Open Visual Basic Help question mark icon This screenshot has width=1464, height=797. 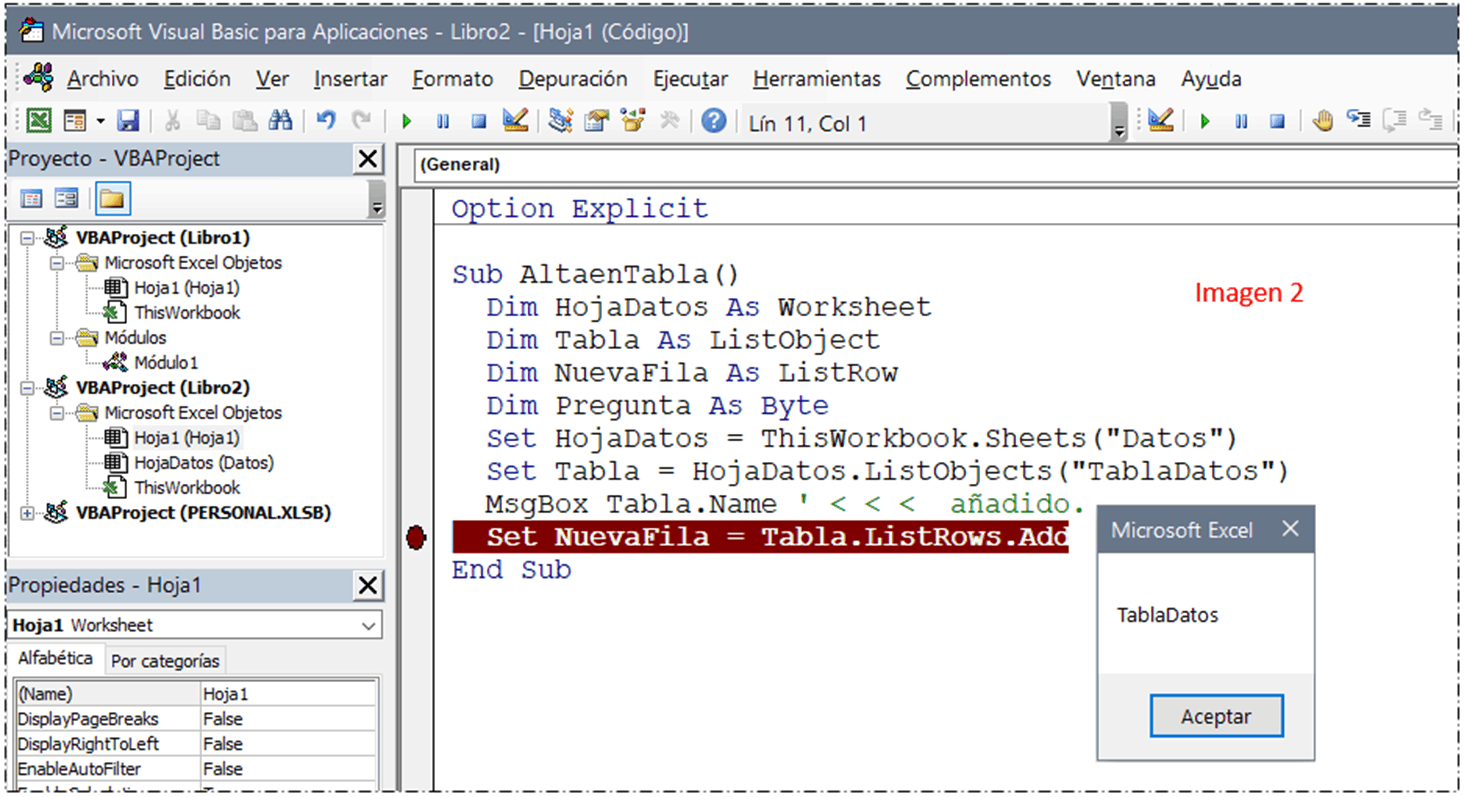[713, 122]
